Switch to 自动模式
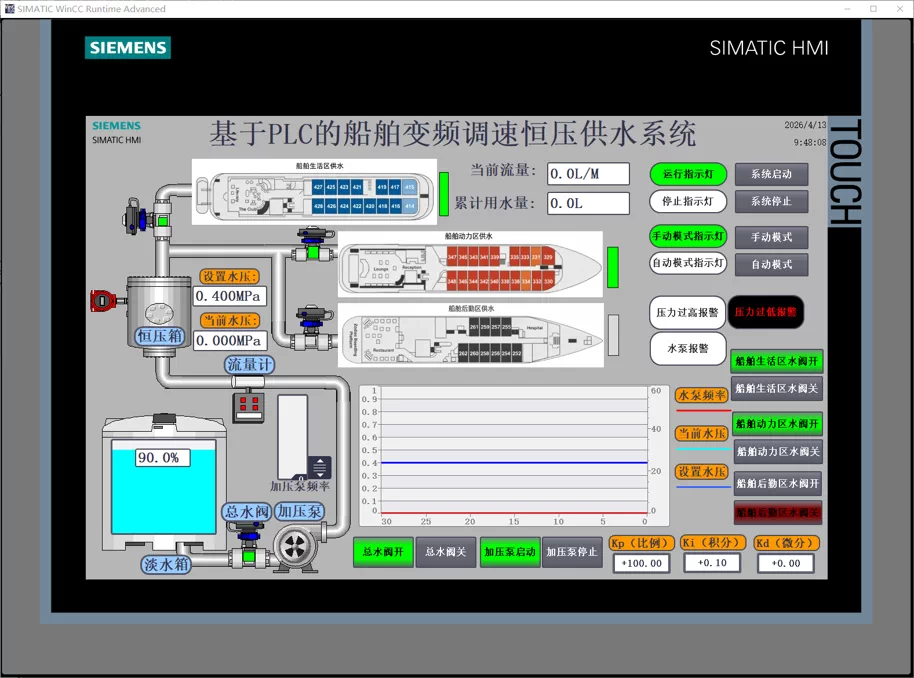The image size is (914, 678). [x=771, y=264]
